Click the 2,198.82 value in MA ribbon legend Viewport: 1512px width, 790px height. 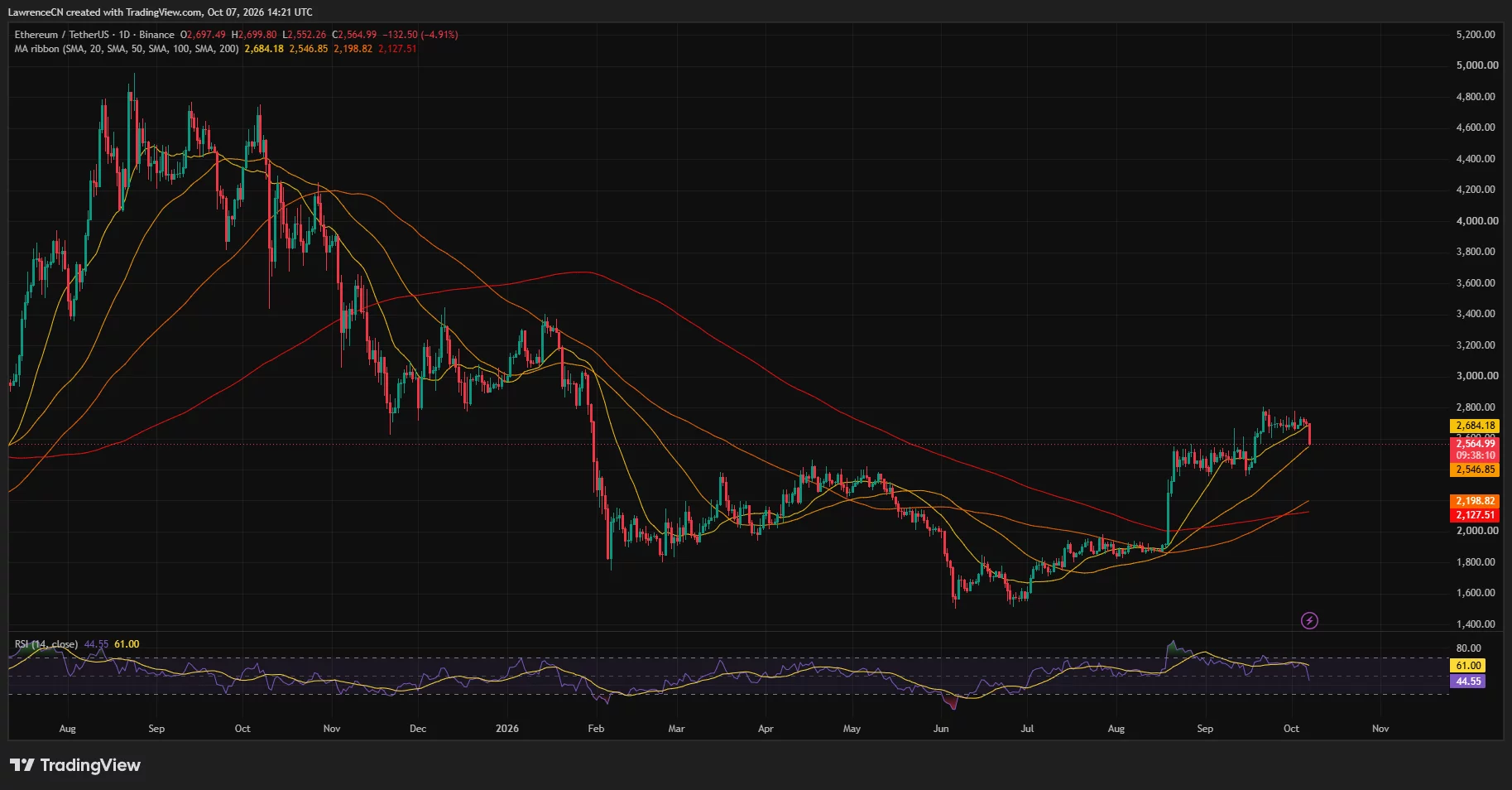coord(353,49)
